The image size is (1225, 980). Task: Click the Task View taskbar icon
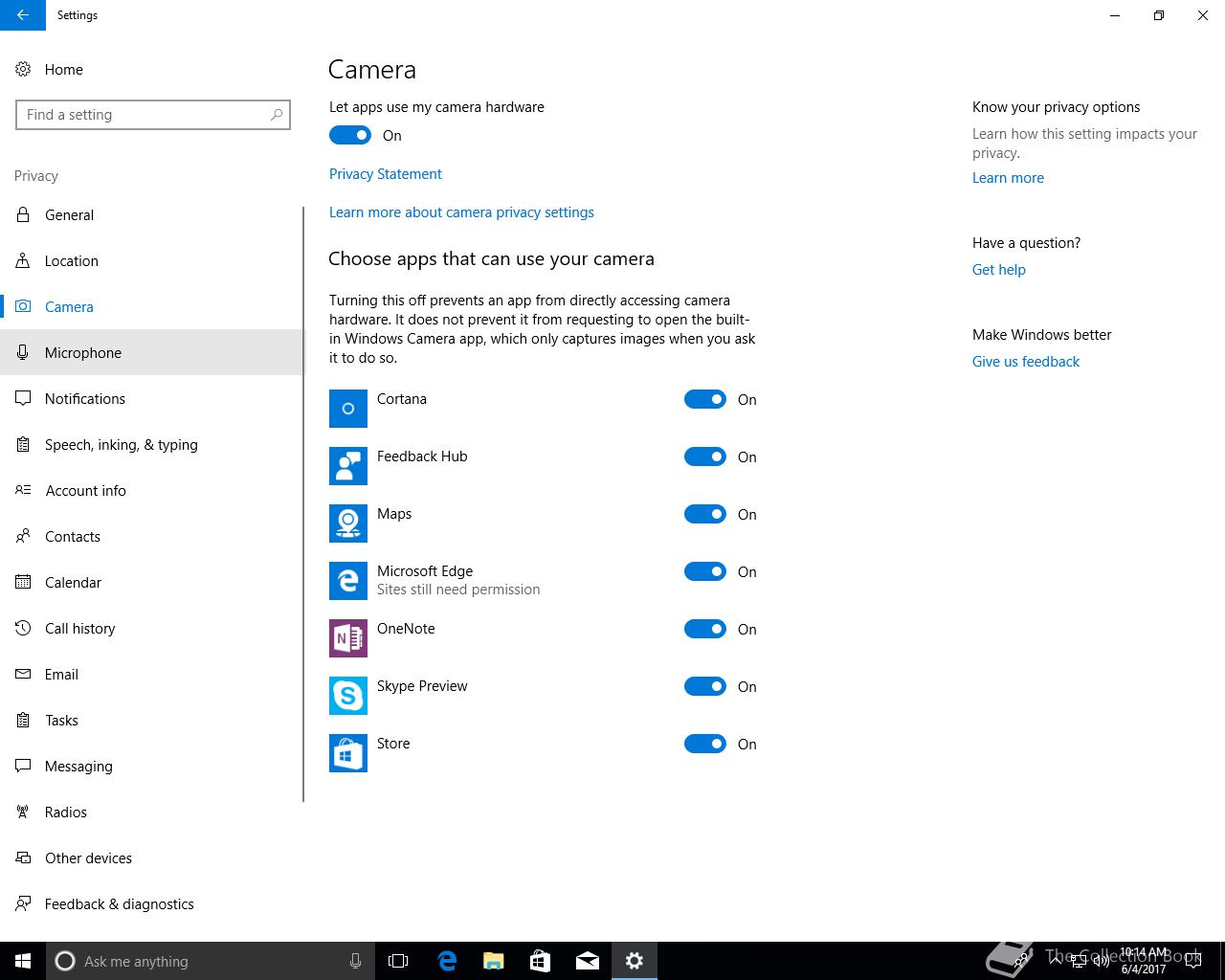[398, 961]
